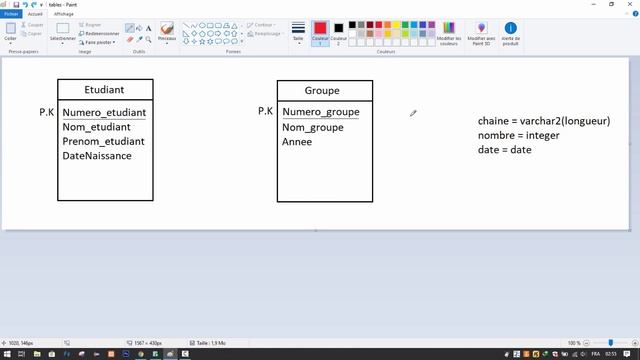
Task: Click the Numero_etudiant text on canvas
Action: [104, 113]
